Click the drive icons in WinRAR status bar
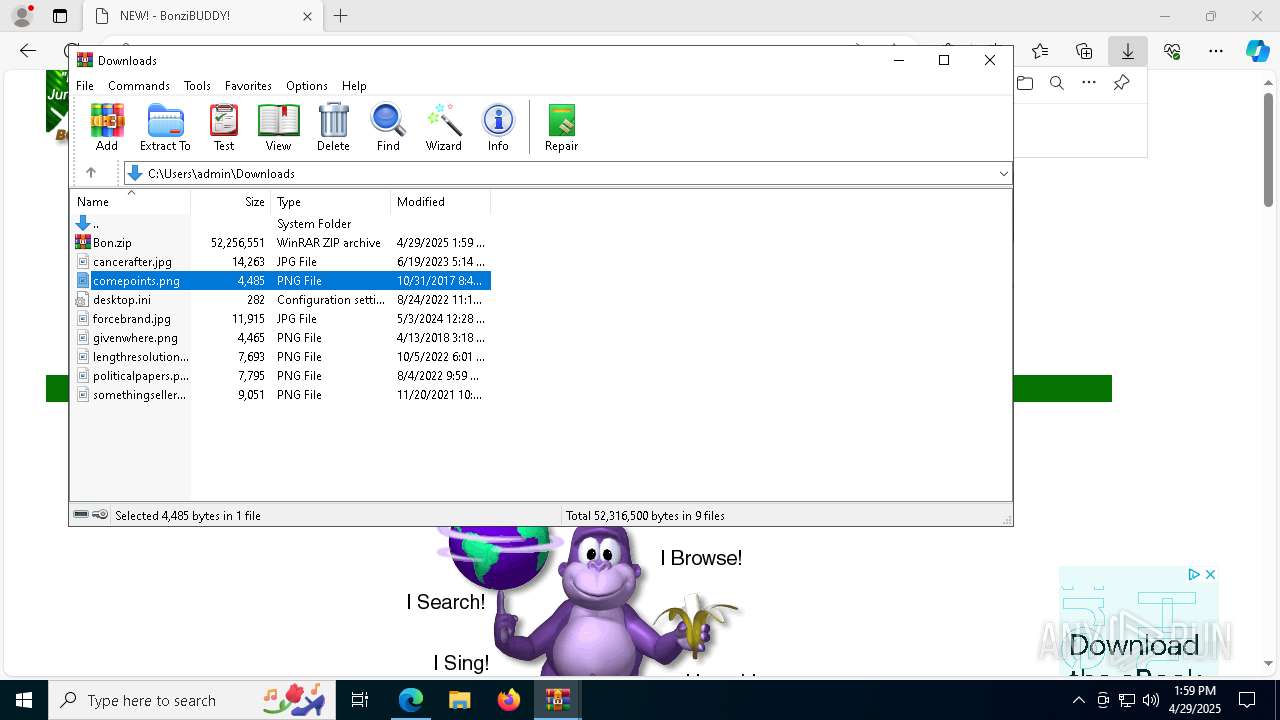1280x720 pixels. pos(91,515)
